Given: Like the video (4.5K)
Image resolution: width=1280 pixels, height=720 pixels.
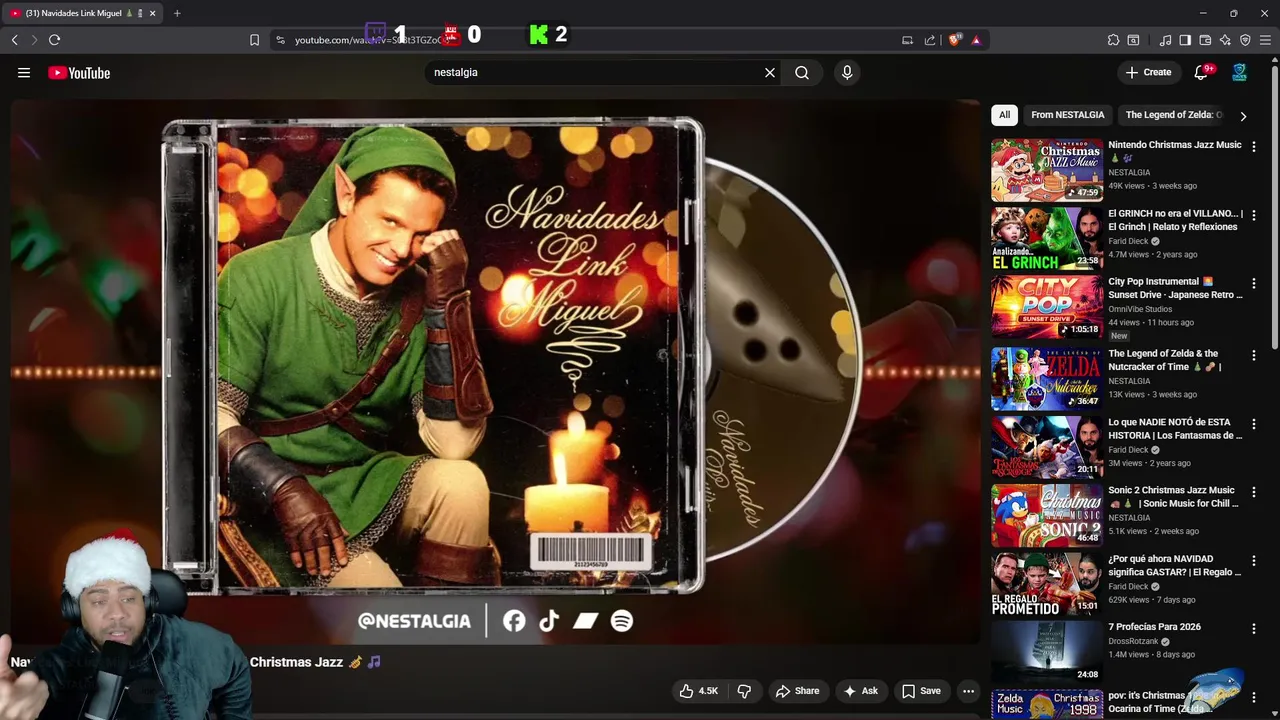Looking at the screenshot, I should [699, 691].
